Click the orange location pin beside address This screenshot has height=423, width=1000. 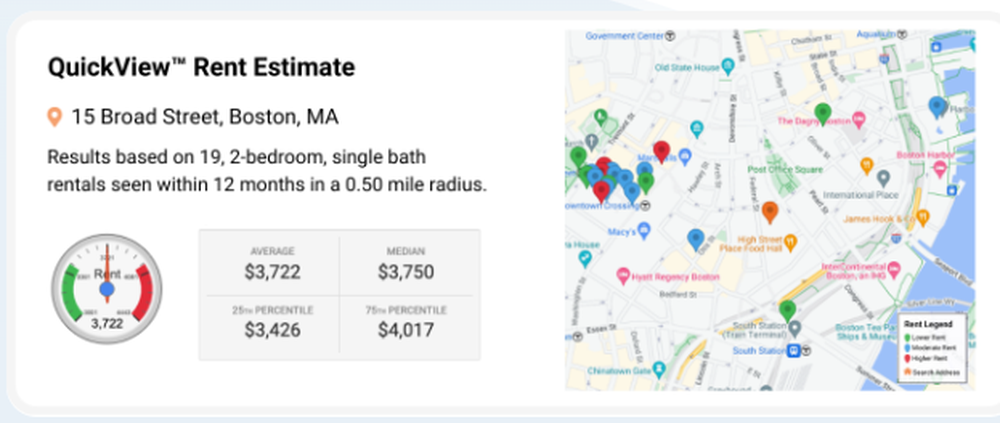(x=55, y=117)
